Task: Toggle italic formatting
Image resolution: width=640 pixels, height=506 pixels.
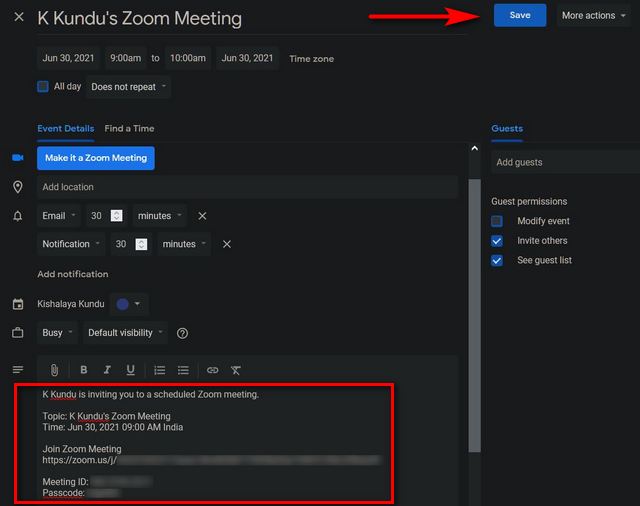Action: click(107, 370)
